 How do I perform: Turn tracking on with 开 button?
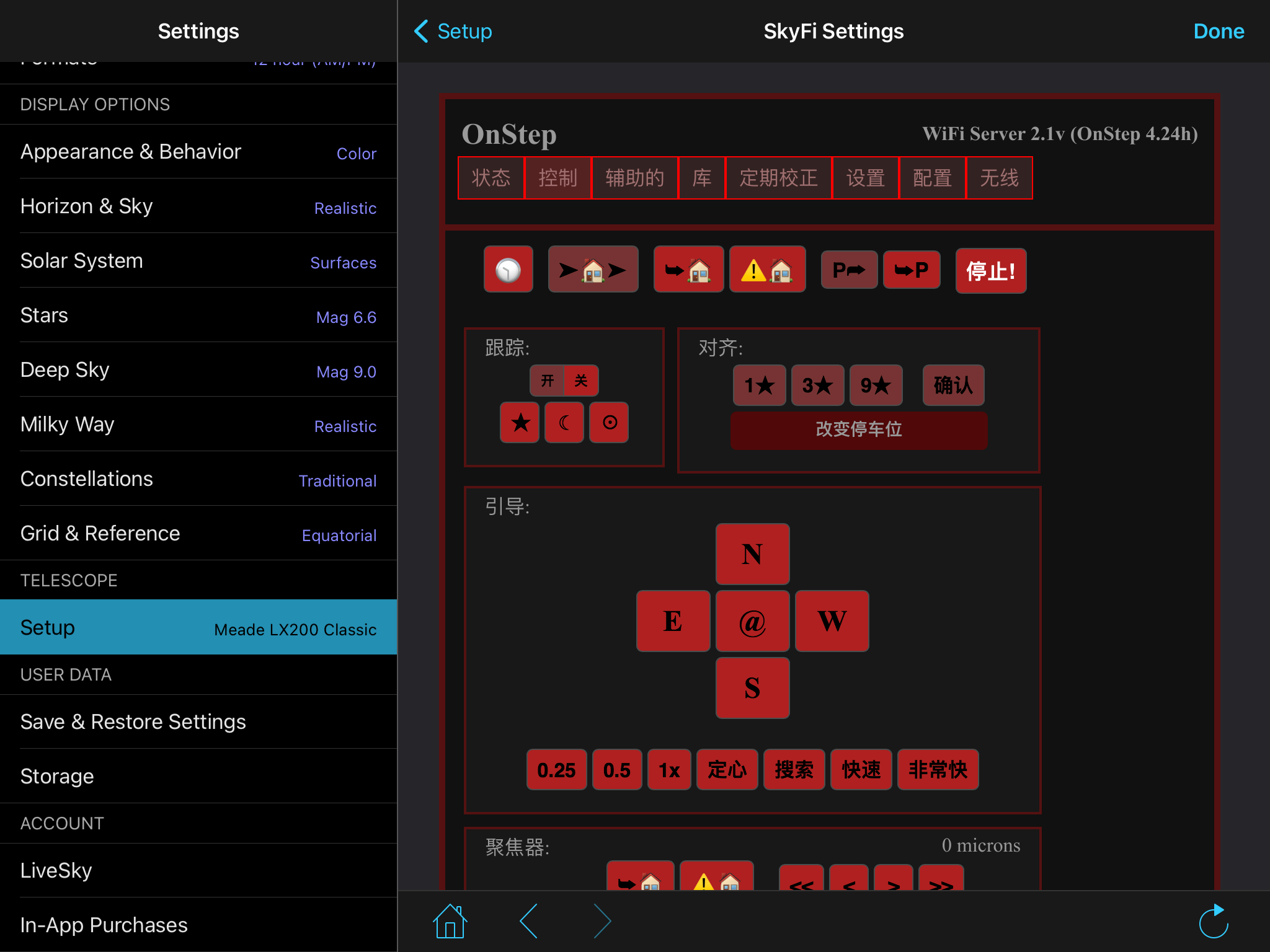click(x=547, y=381)
